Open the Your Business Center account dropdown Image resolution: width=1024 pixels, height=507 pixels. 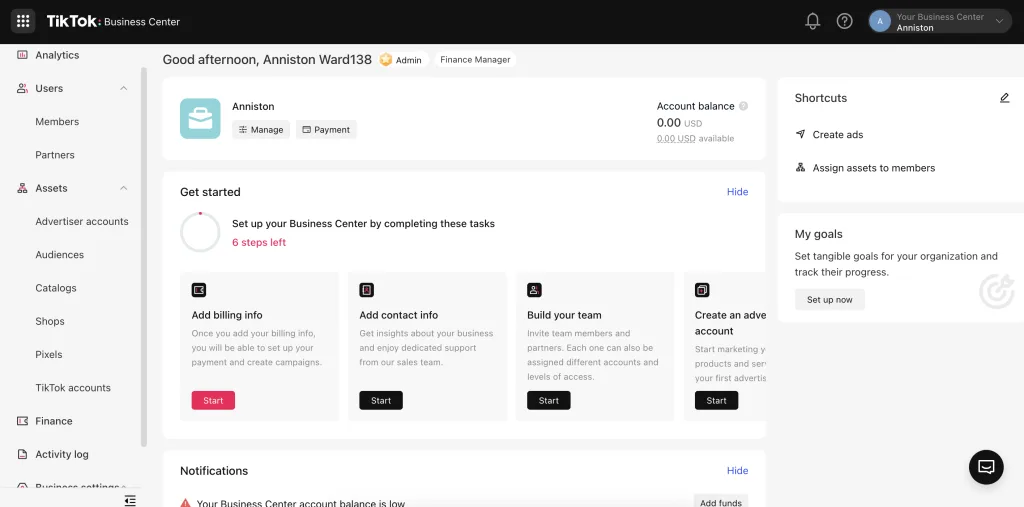pyautogui.click(x=940, y=22)
